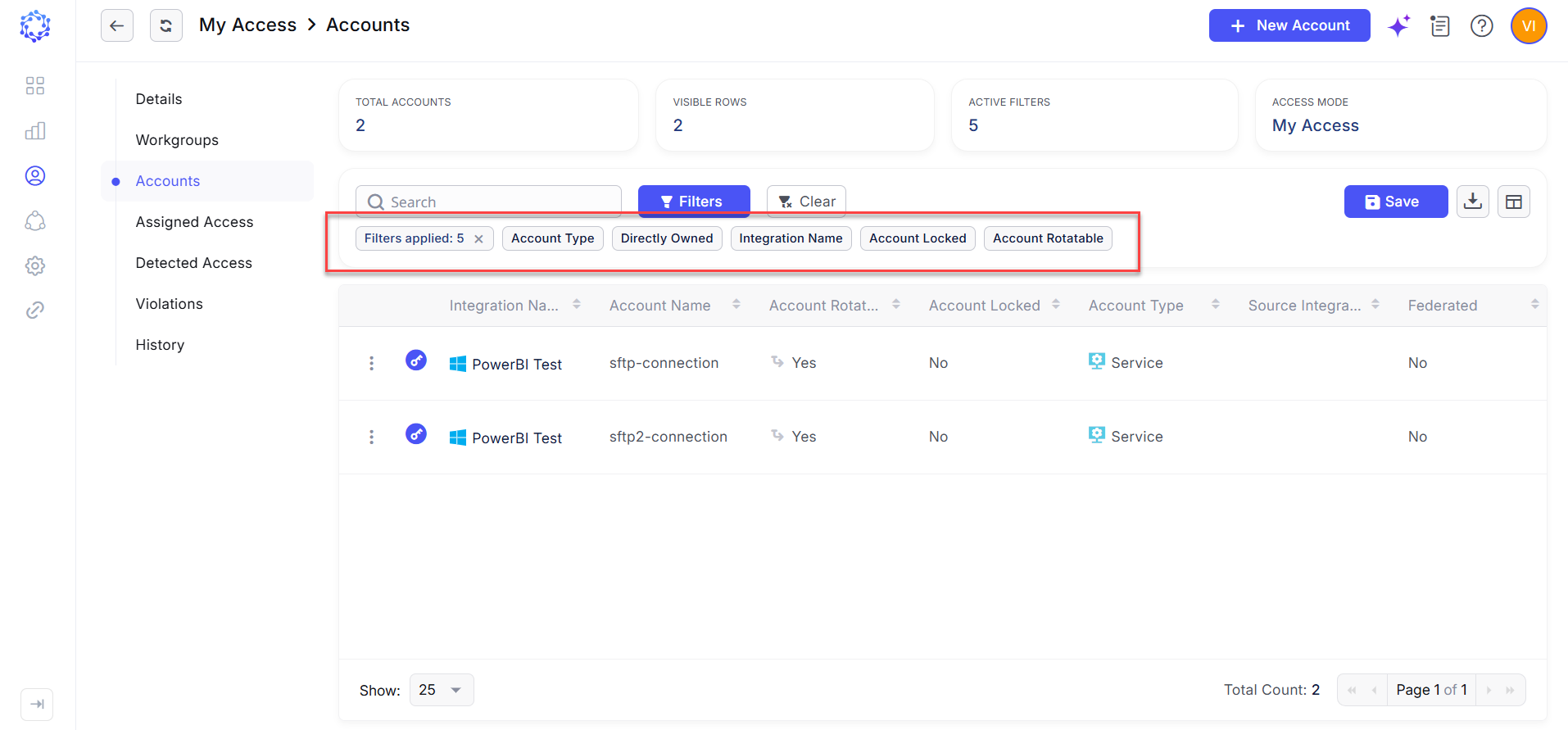Open the Violations section
Image resolution: width=1568 pixels, height=730 pixels.
[170, 304]
